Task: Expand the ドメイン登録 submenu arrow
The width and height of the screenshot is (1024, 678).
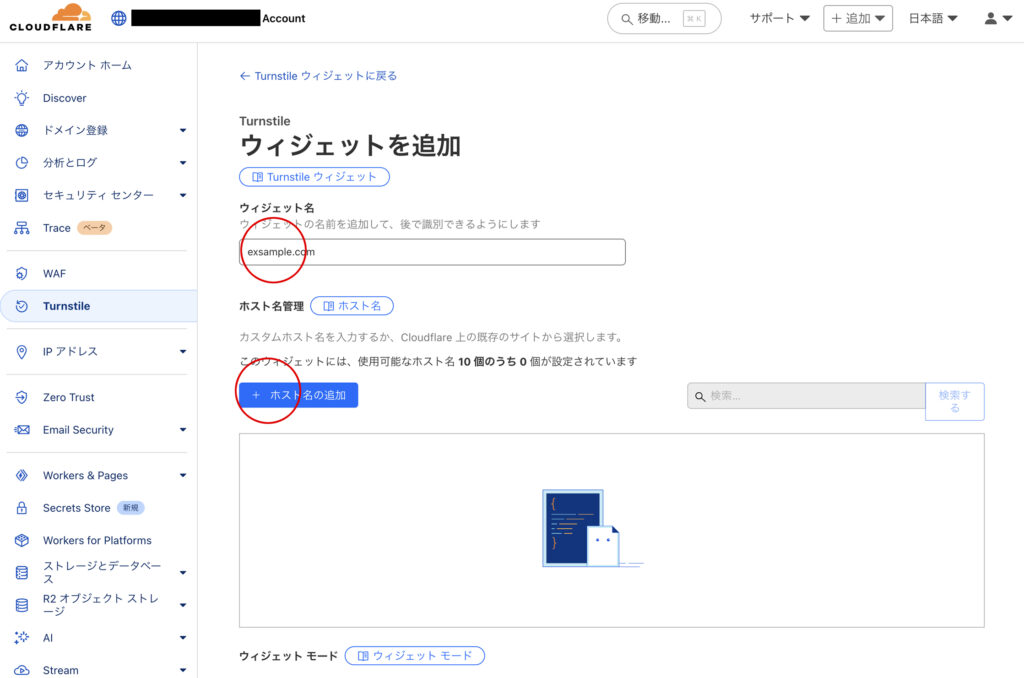Action: pos(183,130)
